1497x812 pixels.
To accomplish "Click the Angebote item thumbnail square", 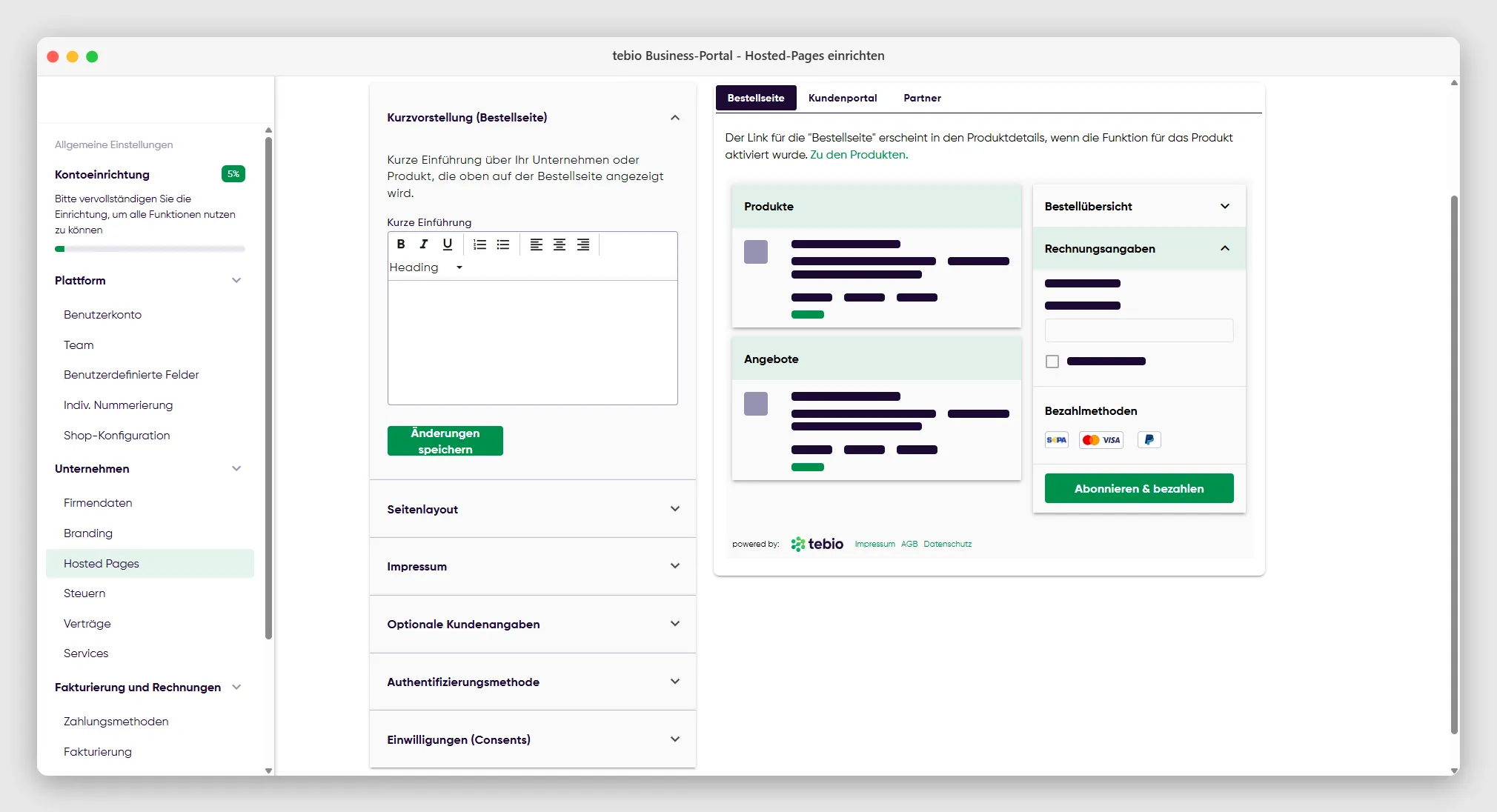I will [756, 404].
